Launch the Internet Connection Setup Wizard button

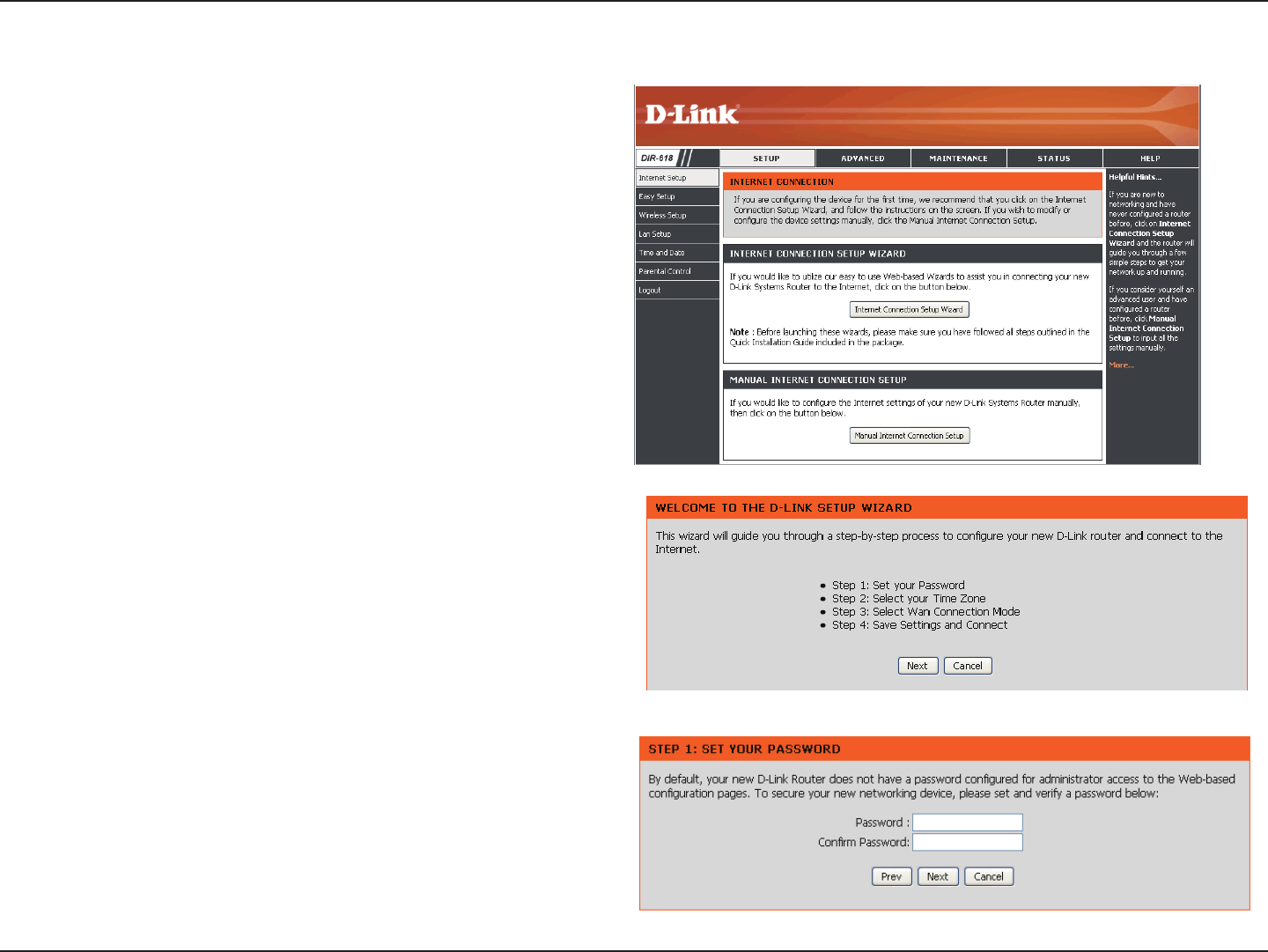[x=909, y=310]
